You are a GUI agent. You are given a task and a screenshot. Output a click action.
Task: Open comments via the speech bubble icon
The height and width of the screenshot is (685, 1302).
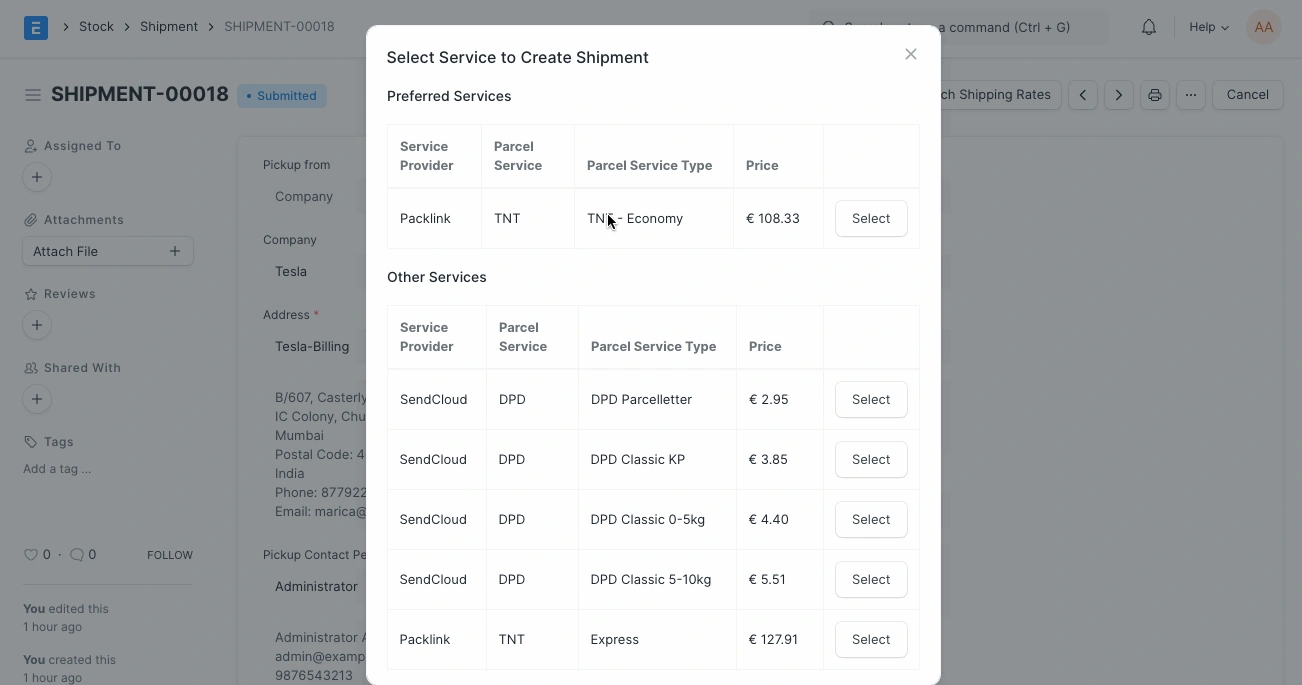(x=78, y=554)
